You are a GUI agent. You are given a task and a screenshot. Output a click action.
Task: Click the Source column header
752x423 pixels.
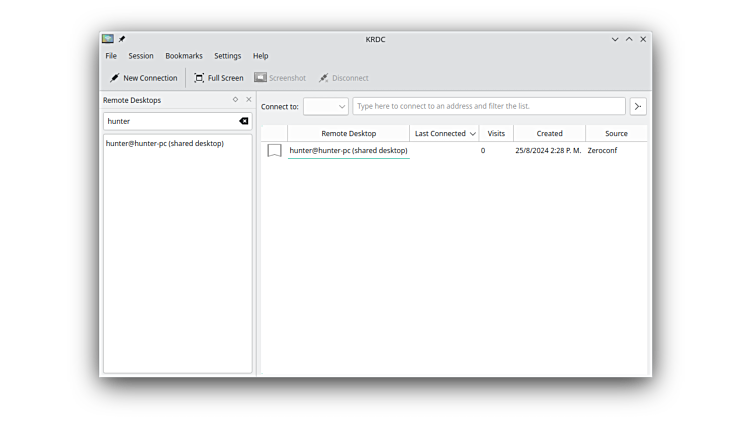616,133
